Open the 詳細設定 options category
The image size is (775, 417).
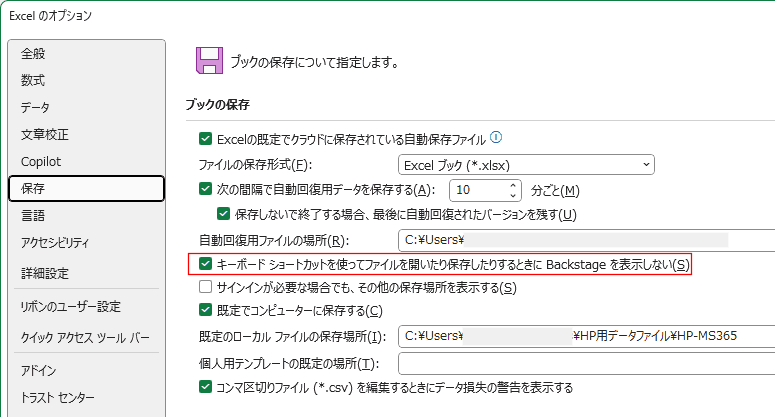click(x=45, y=273)
